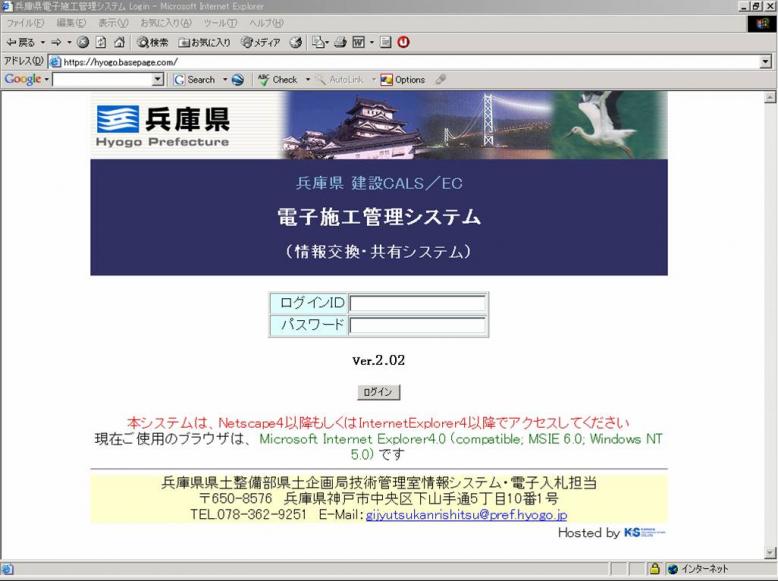Go to the Home page icon

119,42
